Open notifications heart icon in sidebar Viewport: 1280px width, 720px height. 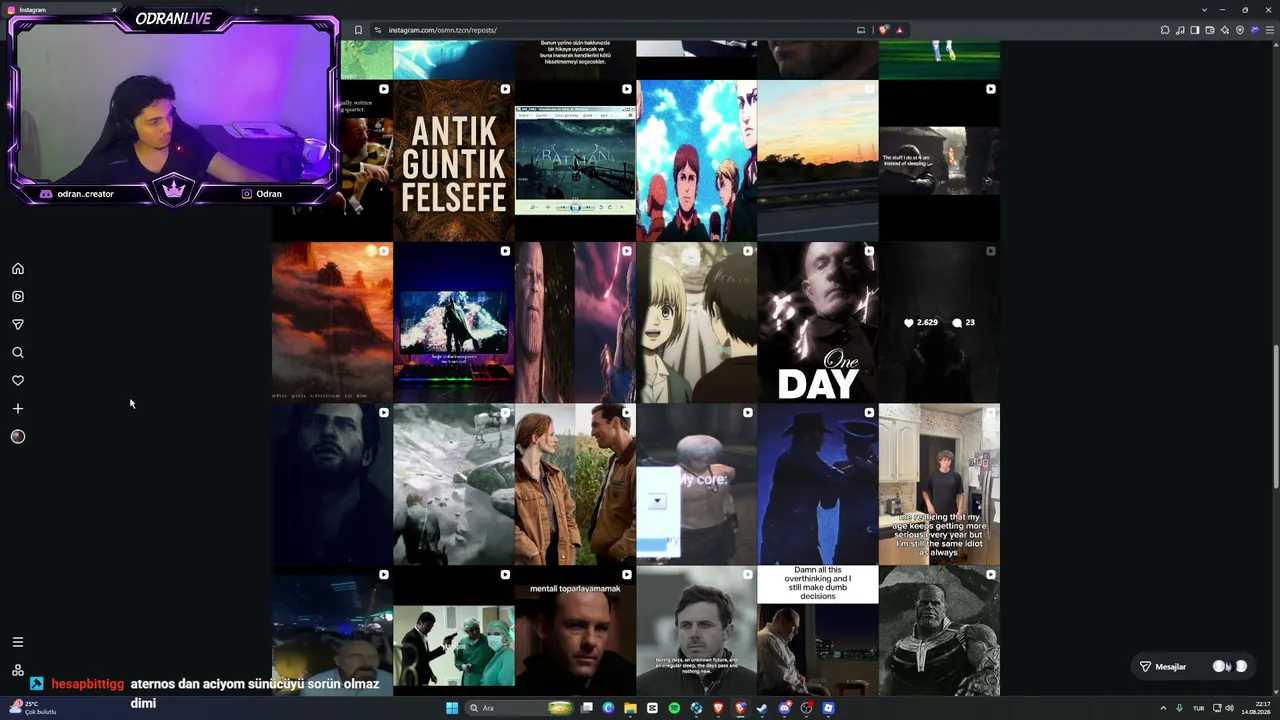[18, 381]
